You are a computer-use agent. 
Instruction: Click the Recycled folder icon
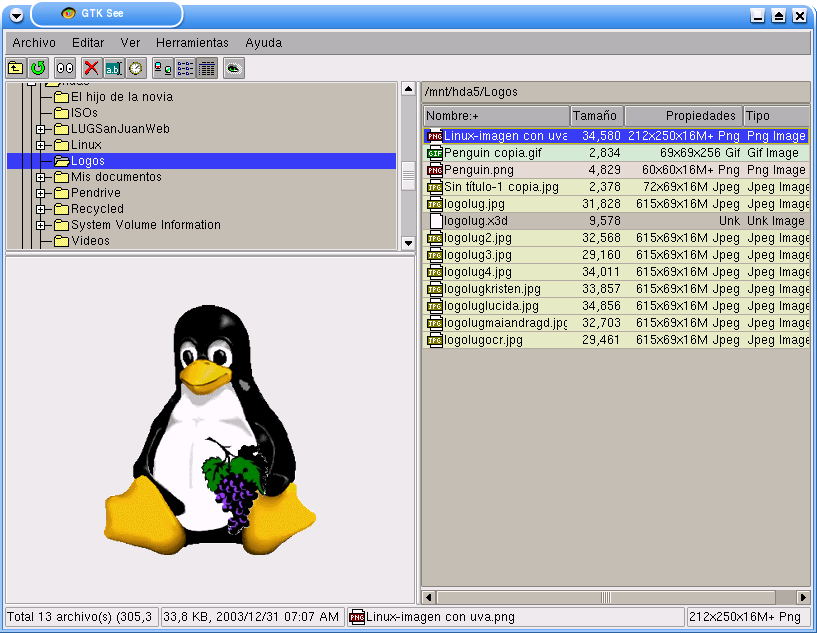click(61, 209)
